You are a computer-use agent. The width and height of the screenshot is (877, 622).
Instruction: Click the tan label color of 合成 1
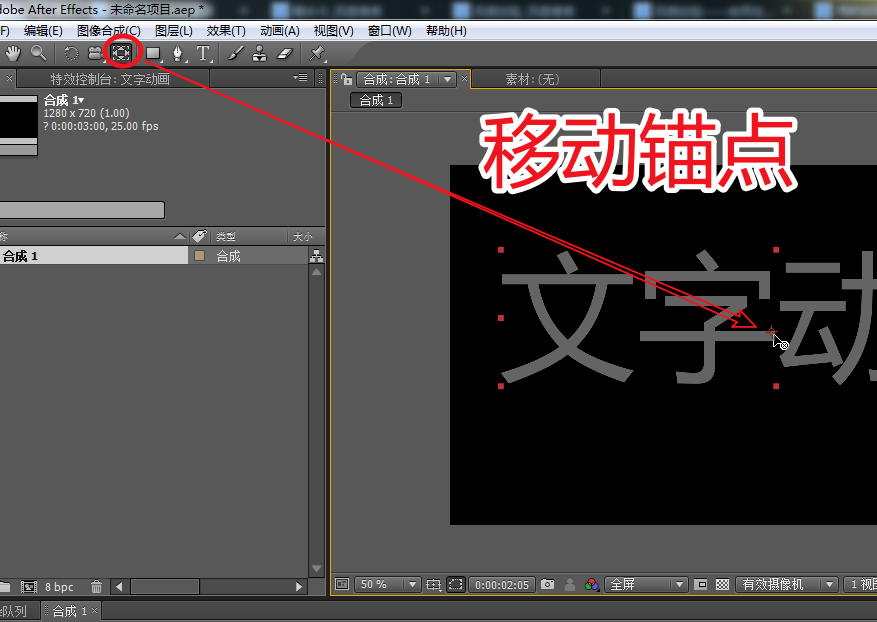(199, 256)
